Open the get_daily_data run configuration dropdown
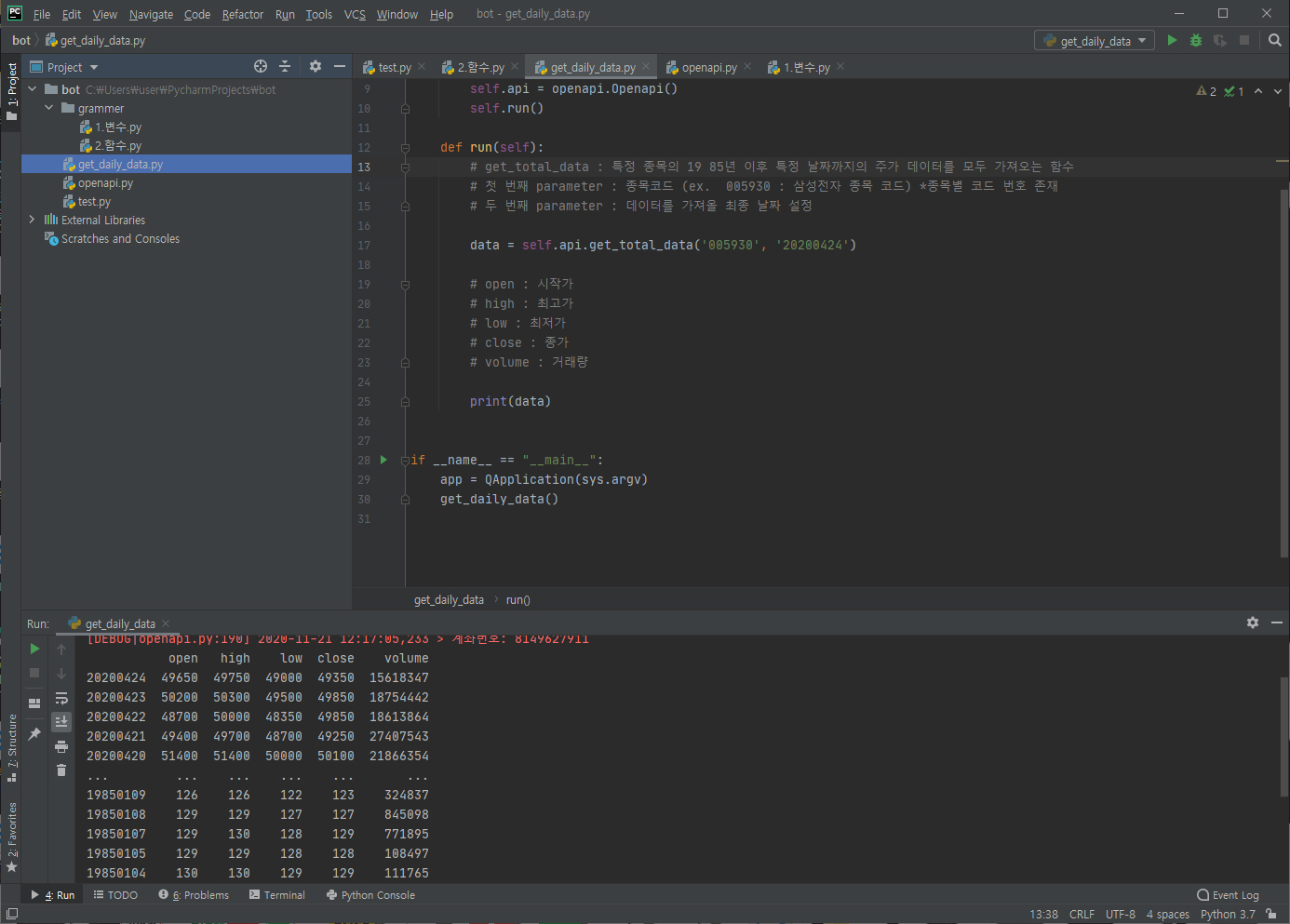Screen dimensions: 1290x924 [x=1095, y=41]
